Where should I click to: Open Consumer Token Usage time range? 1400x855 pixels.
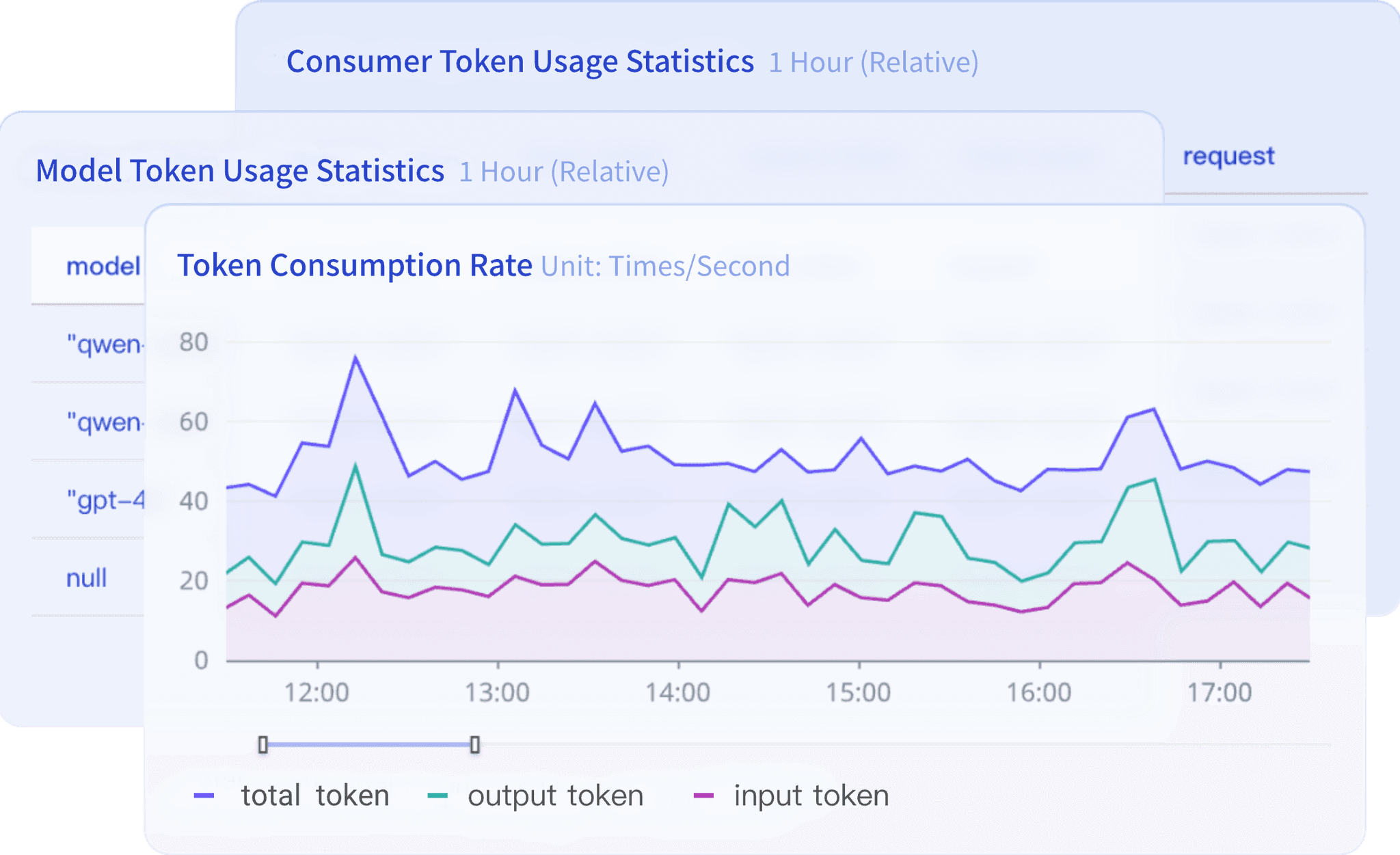click(873, 63)
